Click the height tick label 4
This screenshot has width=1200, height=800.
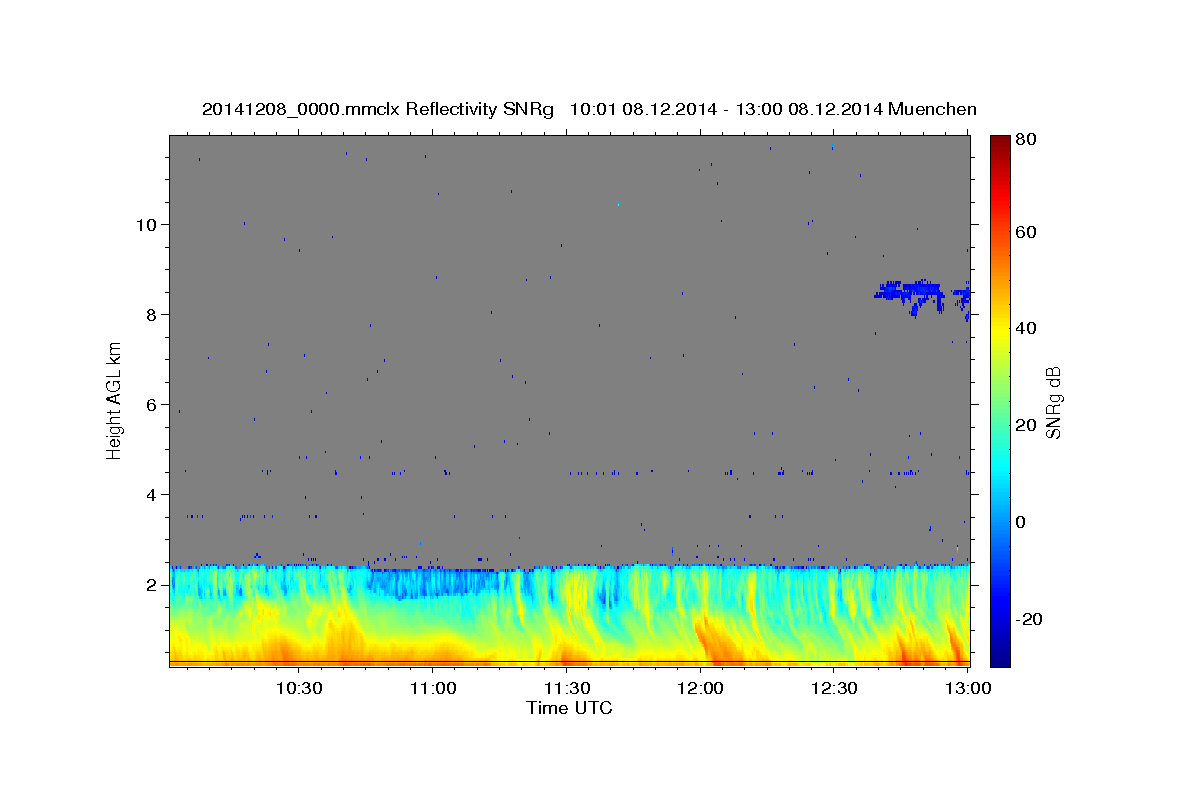coord(152,495)
